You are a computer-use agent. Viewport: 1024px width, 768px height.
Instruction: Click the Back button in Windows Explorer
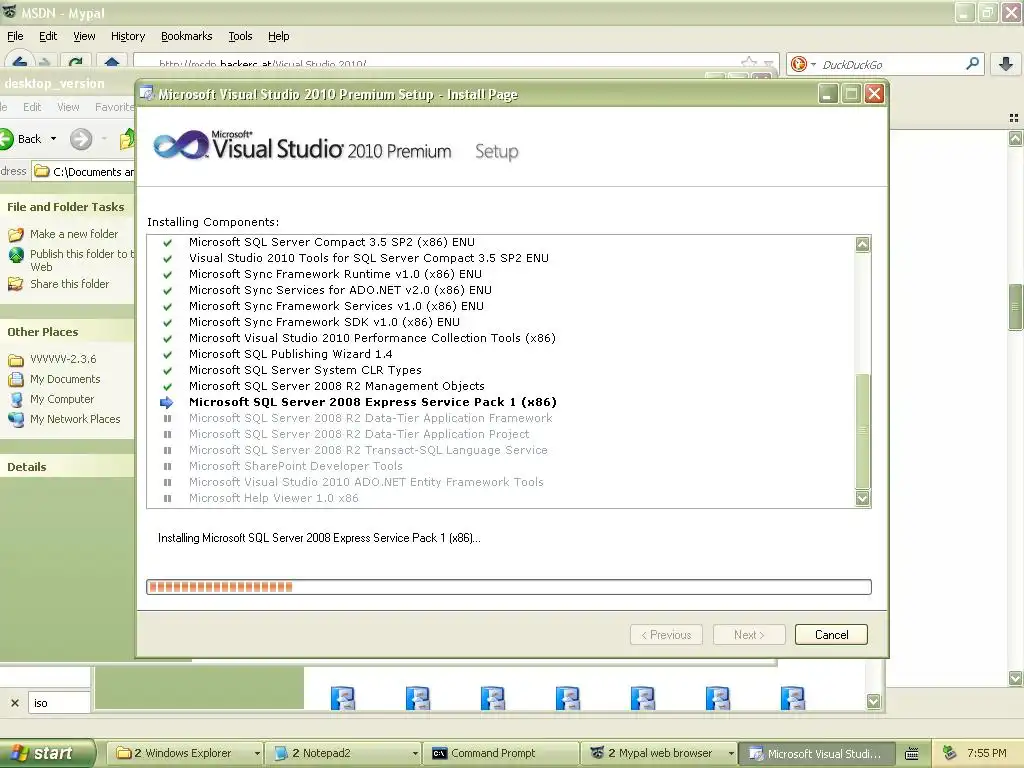click(x=21, y=138)
